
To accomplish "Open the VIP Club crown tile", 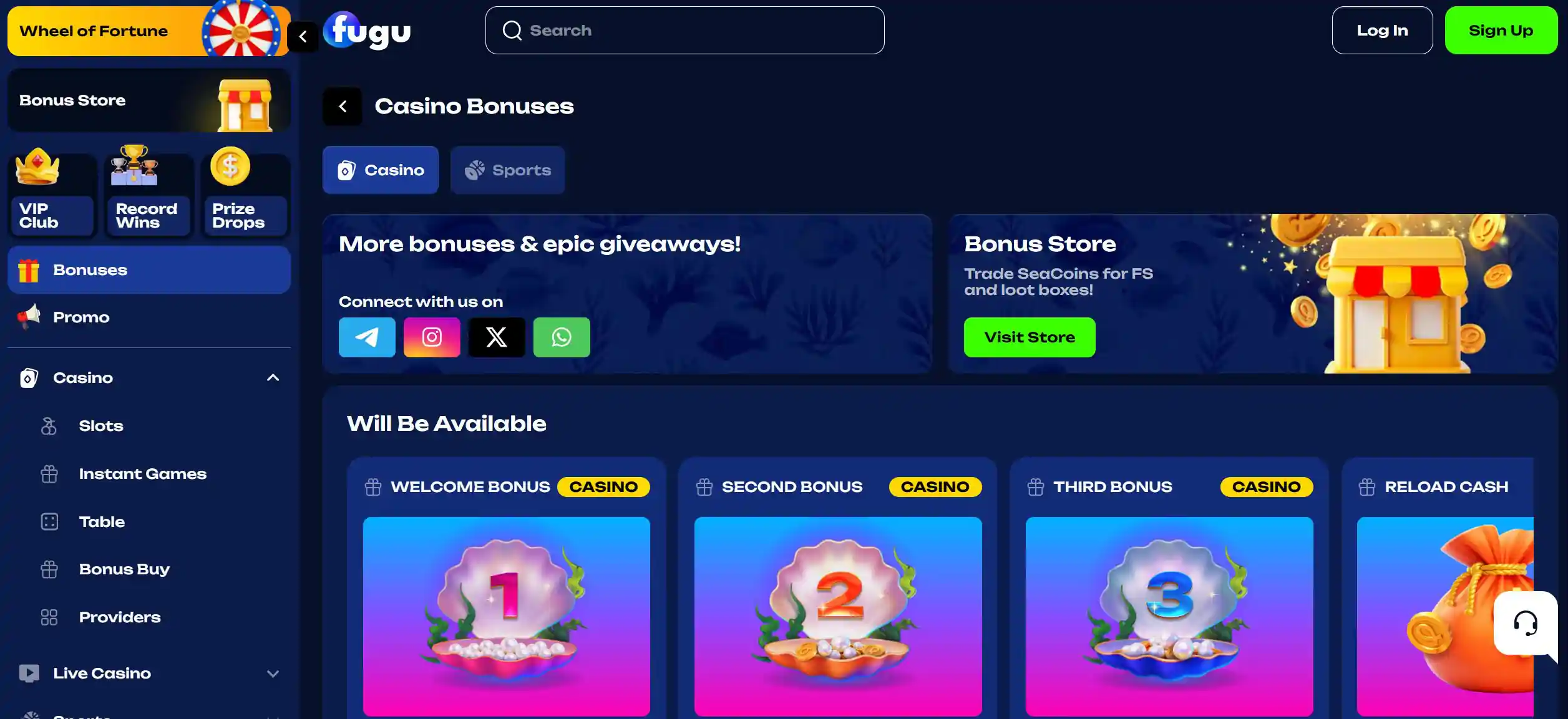I will [x=52, y=193].
